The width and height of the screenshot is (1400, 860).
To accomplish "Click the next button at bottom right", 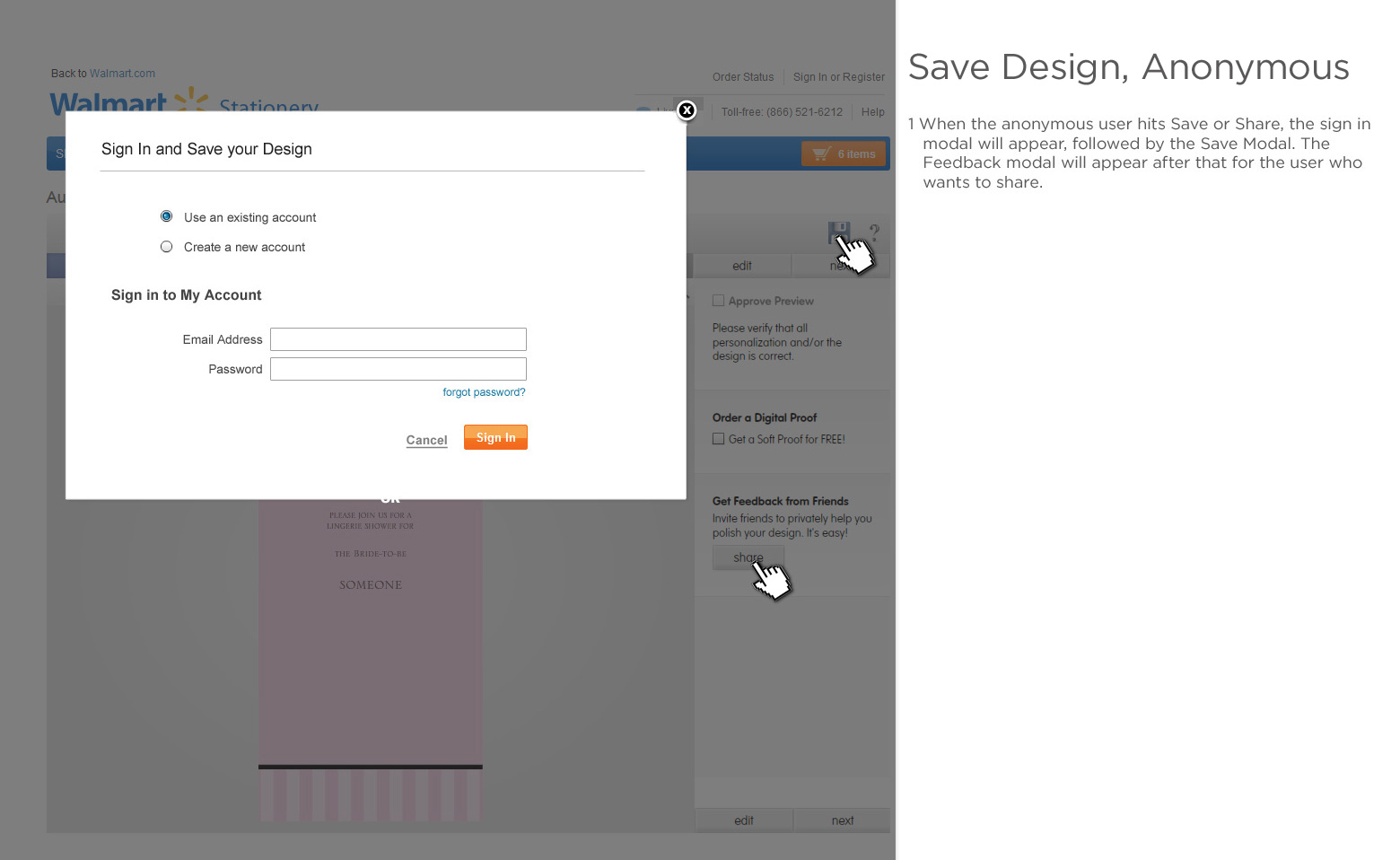I will tap(842, 820).
